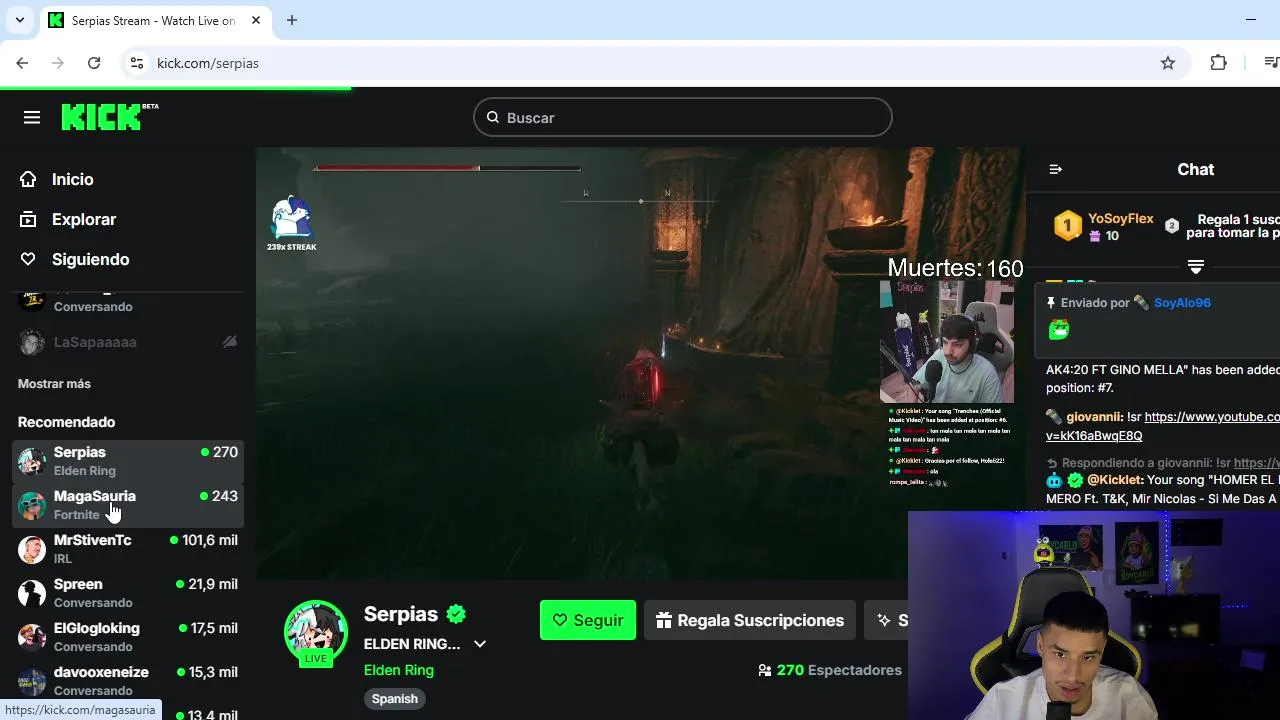Click the Spanish language tag
Viewport: 1280px width, 720px height.
tap(395, 699)
